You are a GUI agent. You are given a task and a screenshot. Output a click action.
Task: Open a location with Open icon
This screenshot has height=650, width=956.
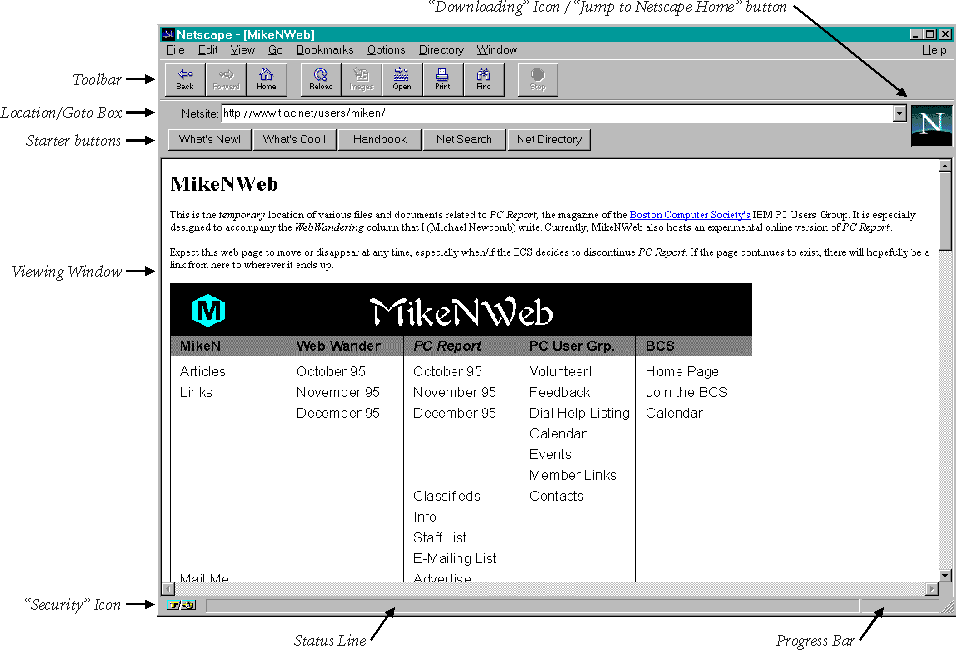(x=402, y=79)
